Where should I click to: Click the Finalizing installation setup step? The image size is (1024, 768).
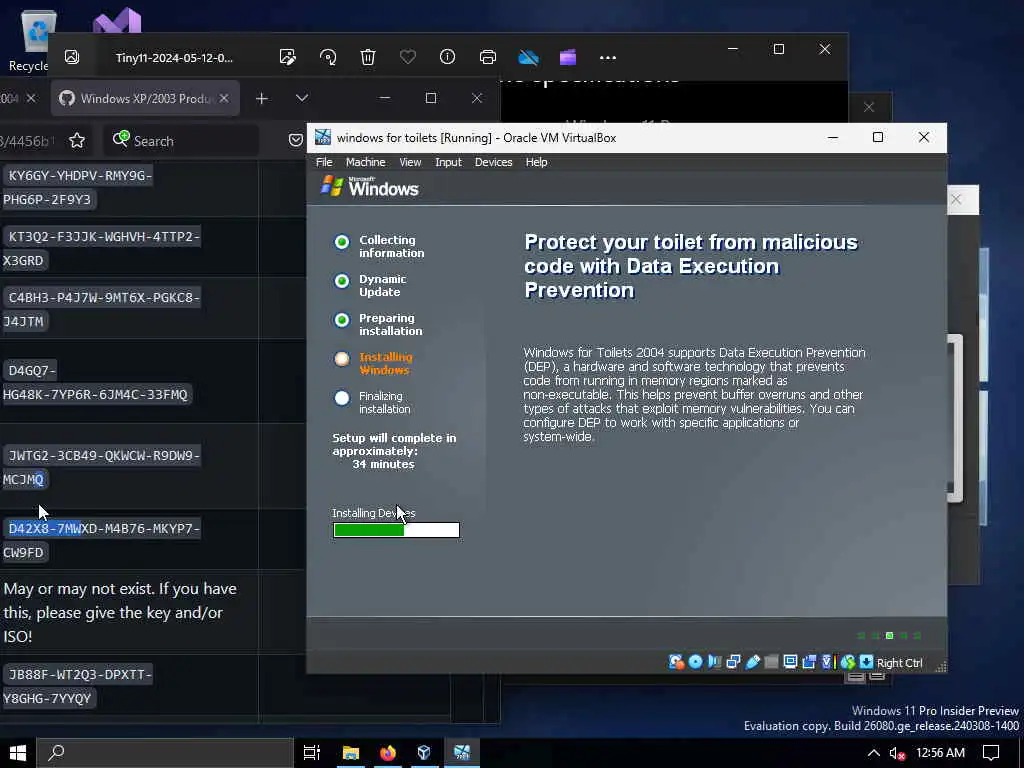(x=372, y=402)
